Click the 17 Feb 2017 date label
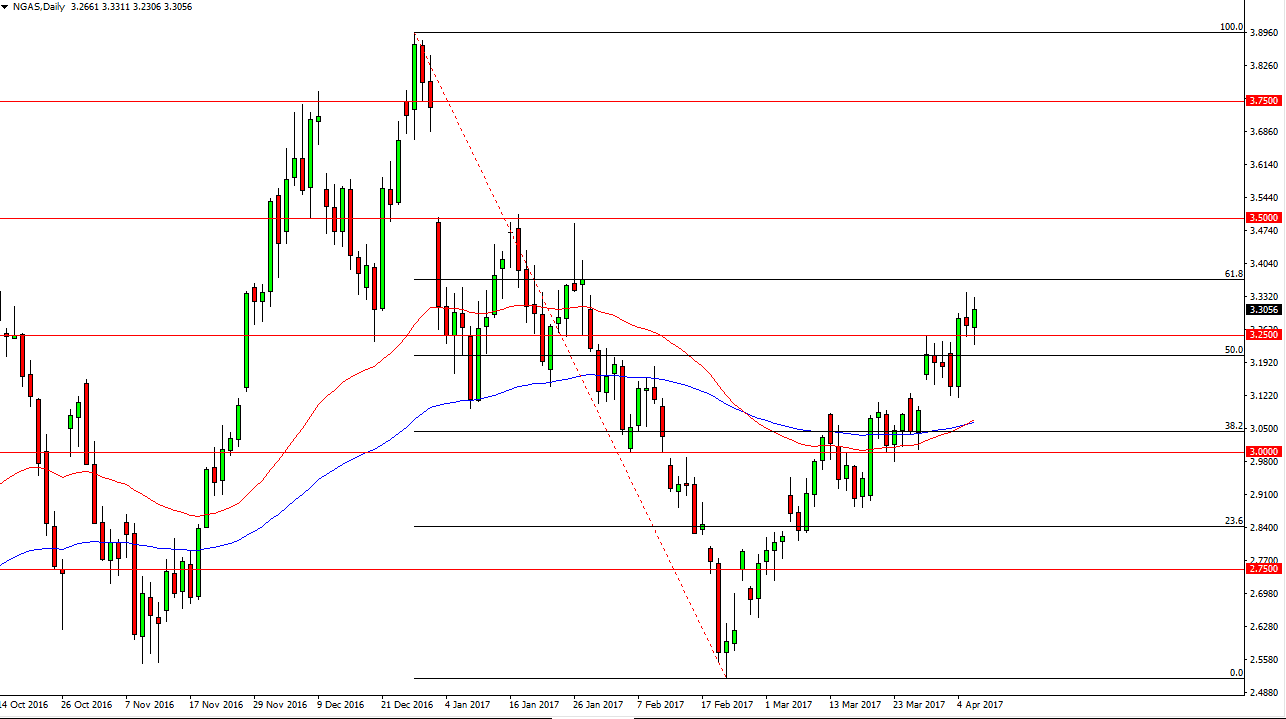Screen dimensions: 1286x719 726,704
